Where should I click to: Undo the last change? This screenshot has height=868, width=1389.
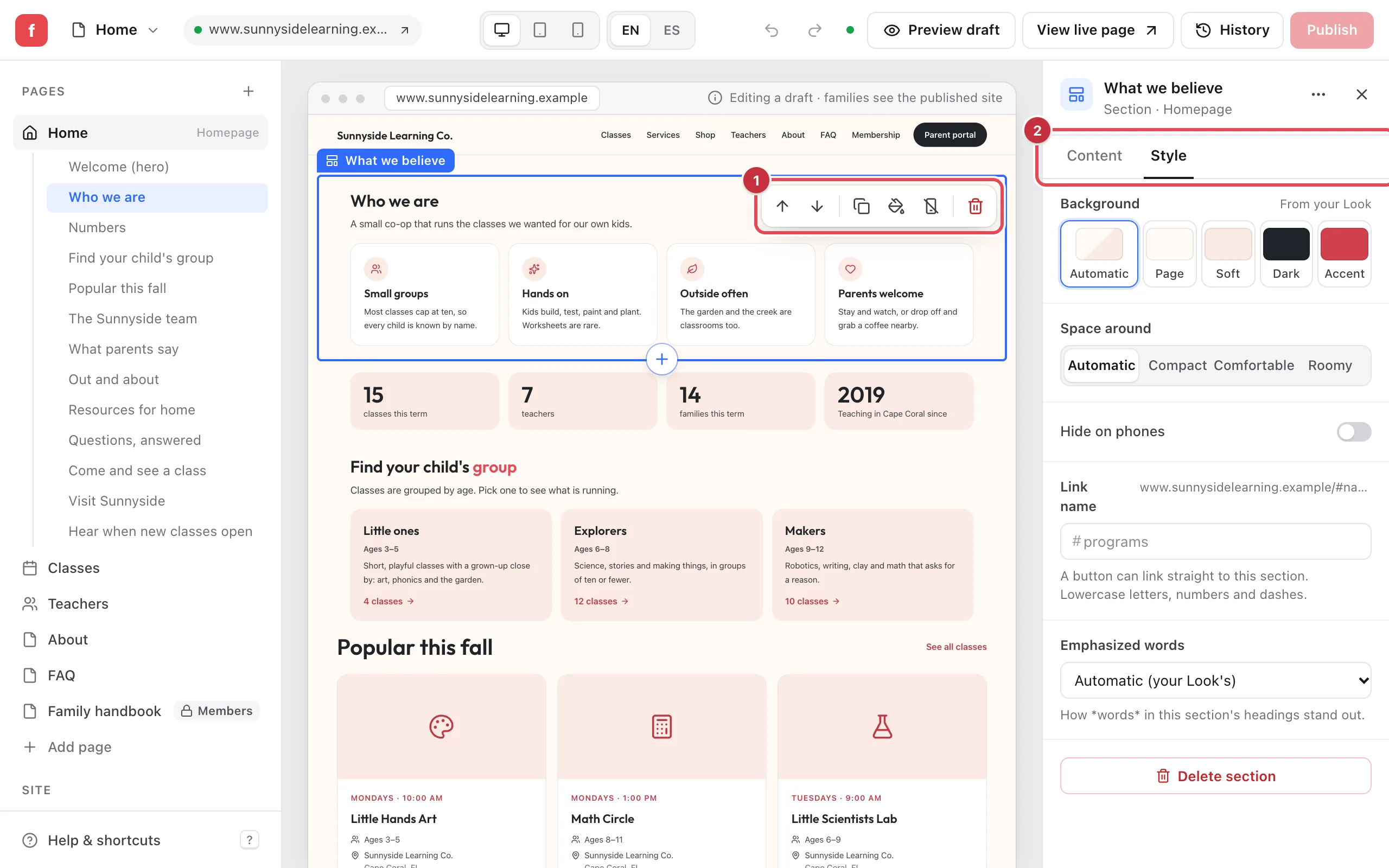[772, 30]
